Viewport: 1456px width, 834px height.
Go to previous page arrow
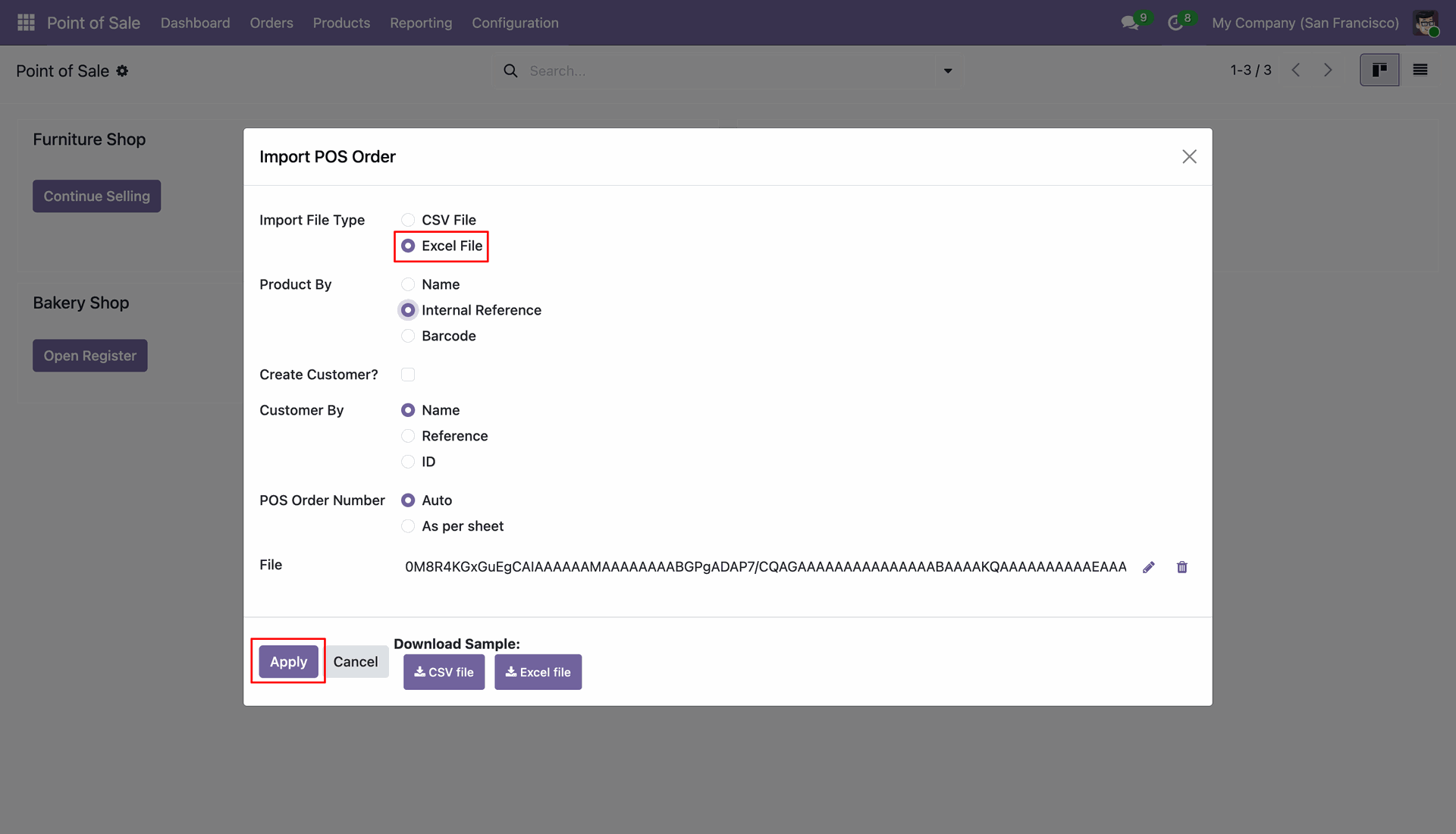click(1296, 70)
